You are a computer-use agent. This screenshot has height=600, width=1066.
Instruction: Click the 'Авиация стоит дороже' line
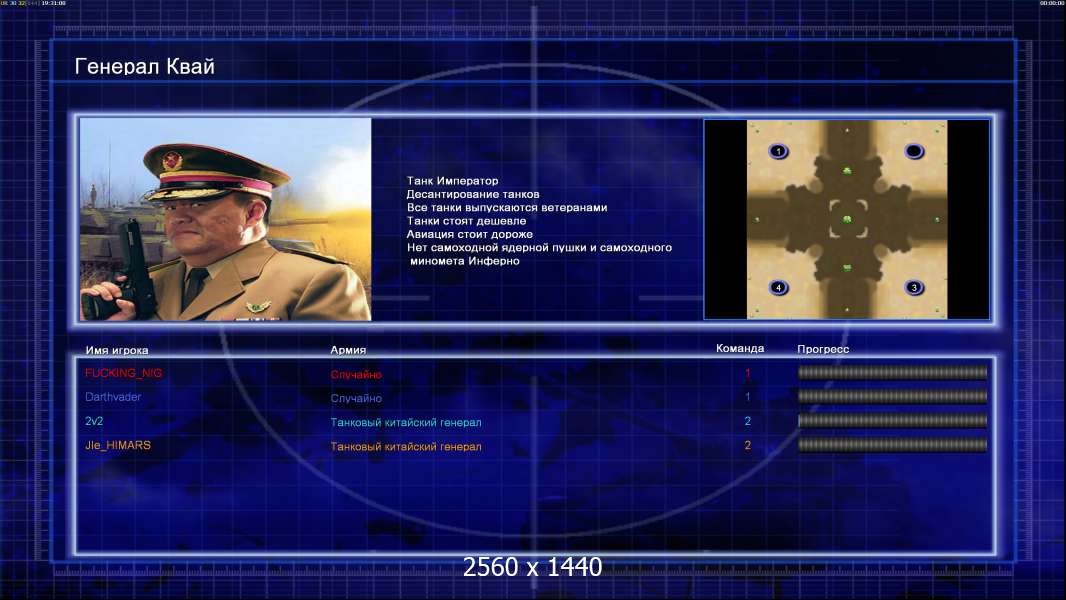point(469,234)
